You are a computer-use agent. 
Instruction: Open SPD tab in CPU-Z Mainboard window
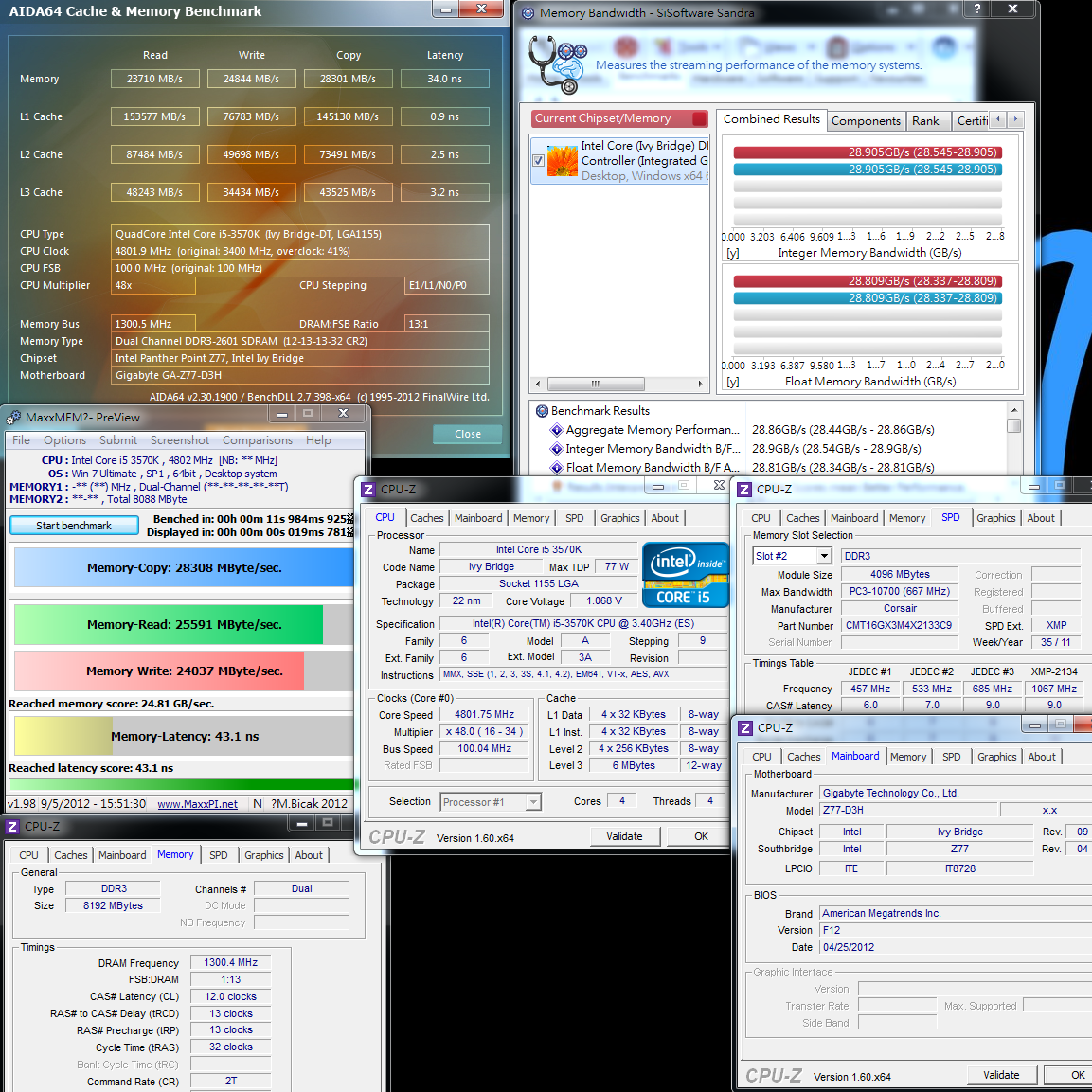pyautogui.click(x=951, y=757)
